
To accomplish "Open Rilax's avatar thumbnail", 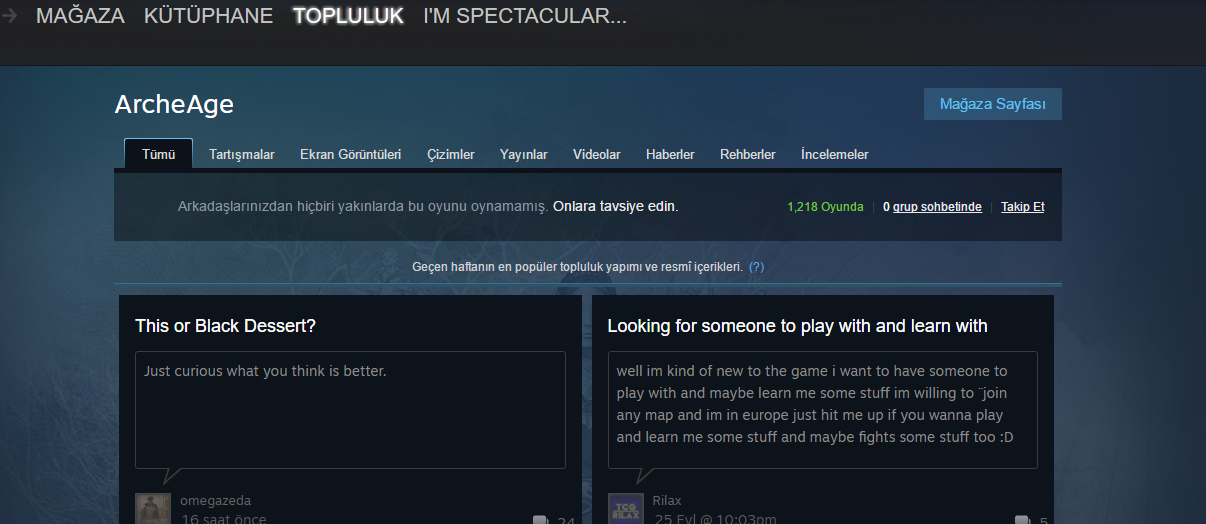I will 625,508.
